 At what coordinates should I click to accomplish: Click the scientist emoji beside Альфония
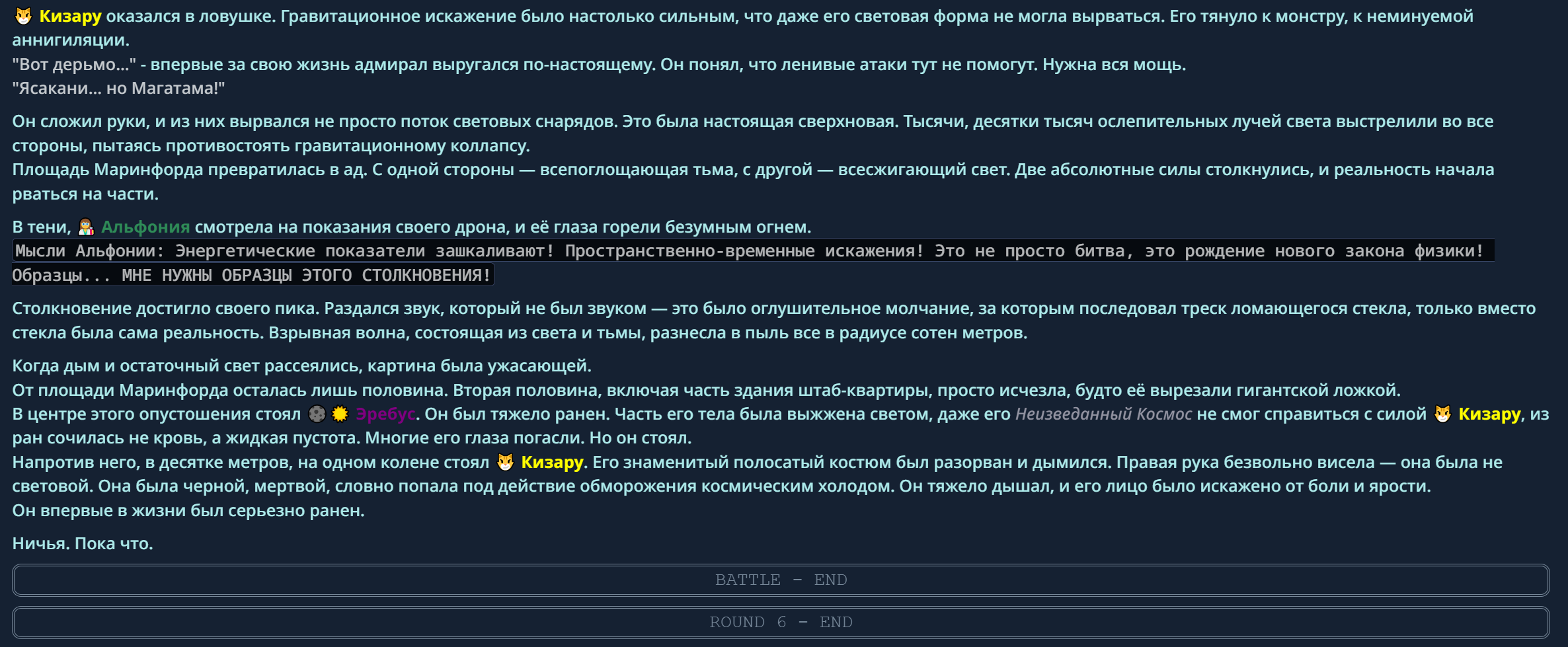coord(86,227)
